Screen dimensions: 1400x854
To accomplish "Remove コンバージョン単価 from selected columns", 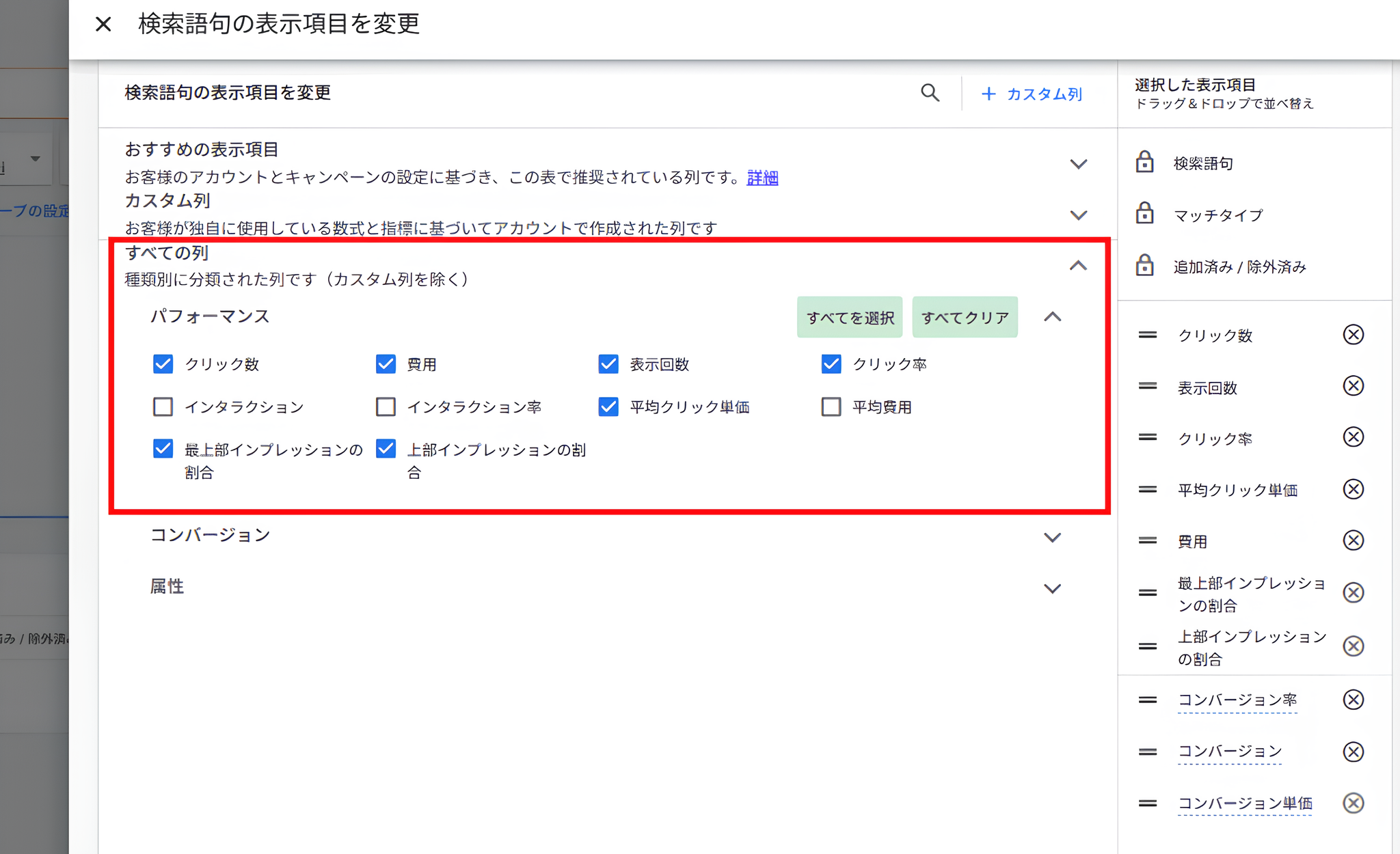I will click(x=1354, y=803).
